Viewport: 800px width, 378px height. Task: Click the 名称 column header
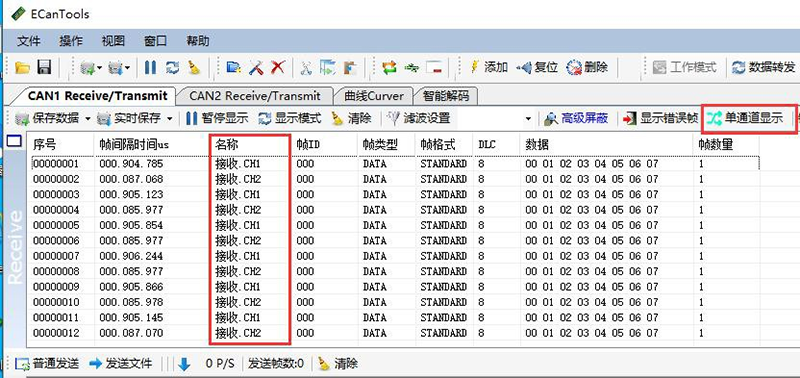coord(251,145)
